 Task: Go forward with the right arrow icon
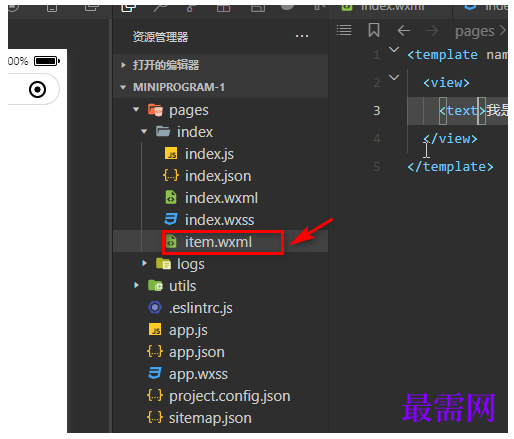tap(432, 31)
